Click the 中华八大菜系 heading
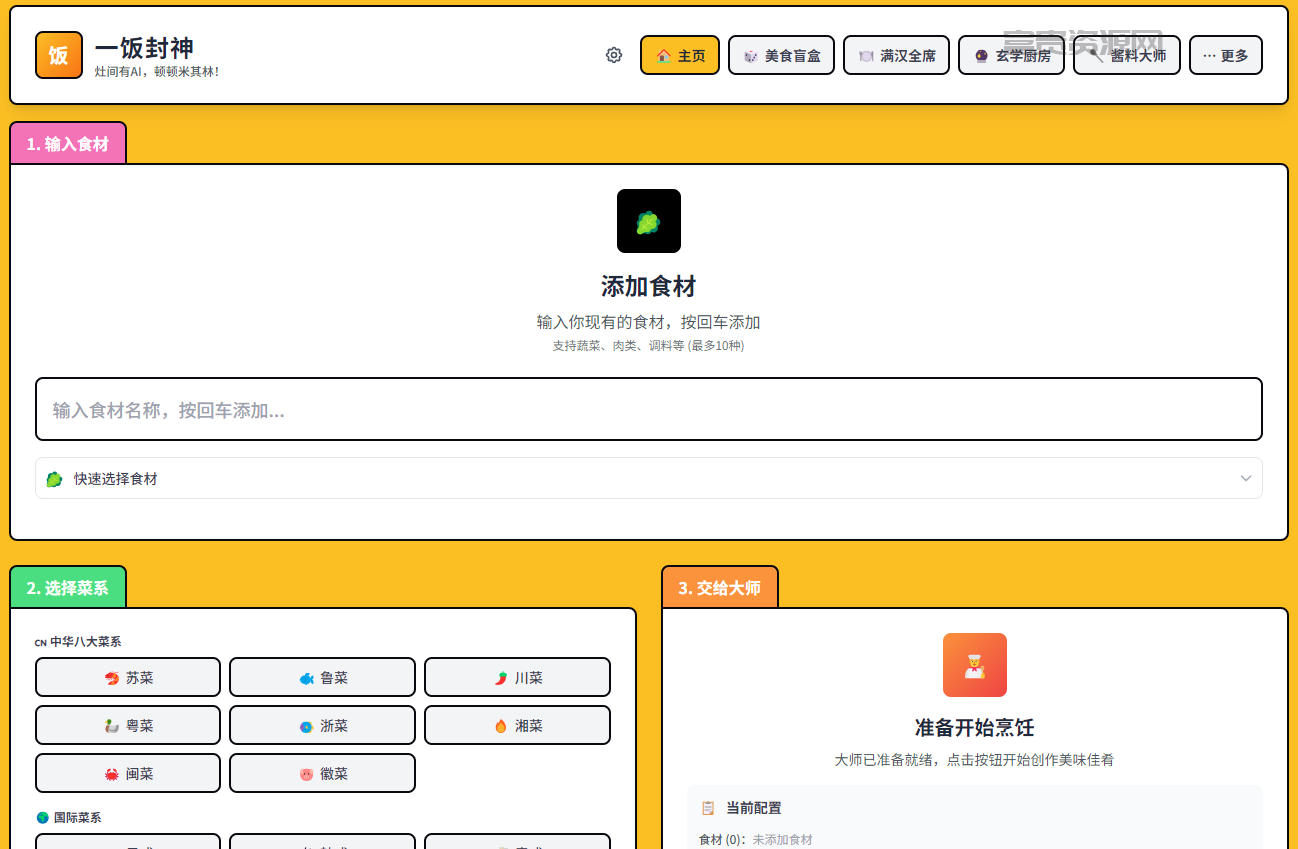1298x849 pixels. click(85, 641)
